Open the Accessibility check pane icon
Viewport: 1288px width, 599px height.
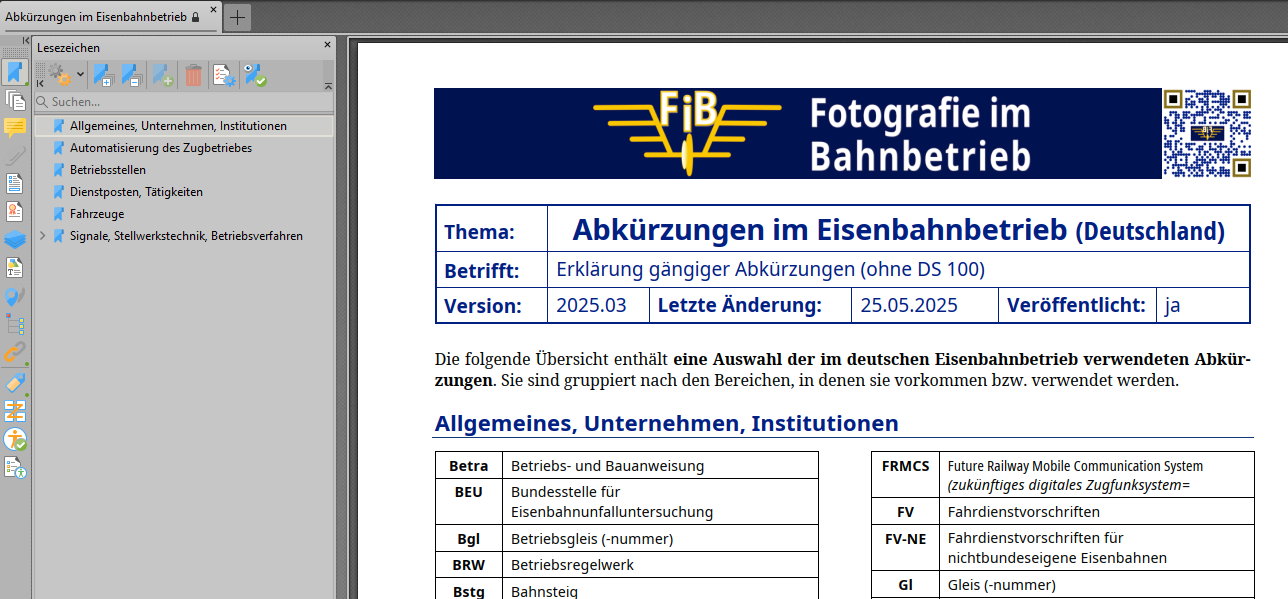coord(14,439)
